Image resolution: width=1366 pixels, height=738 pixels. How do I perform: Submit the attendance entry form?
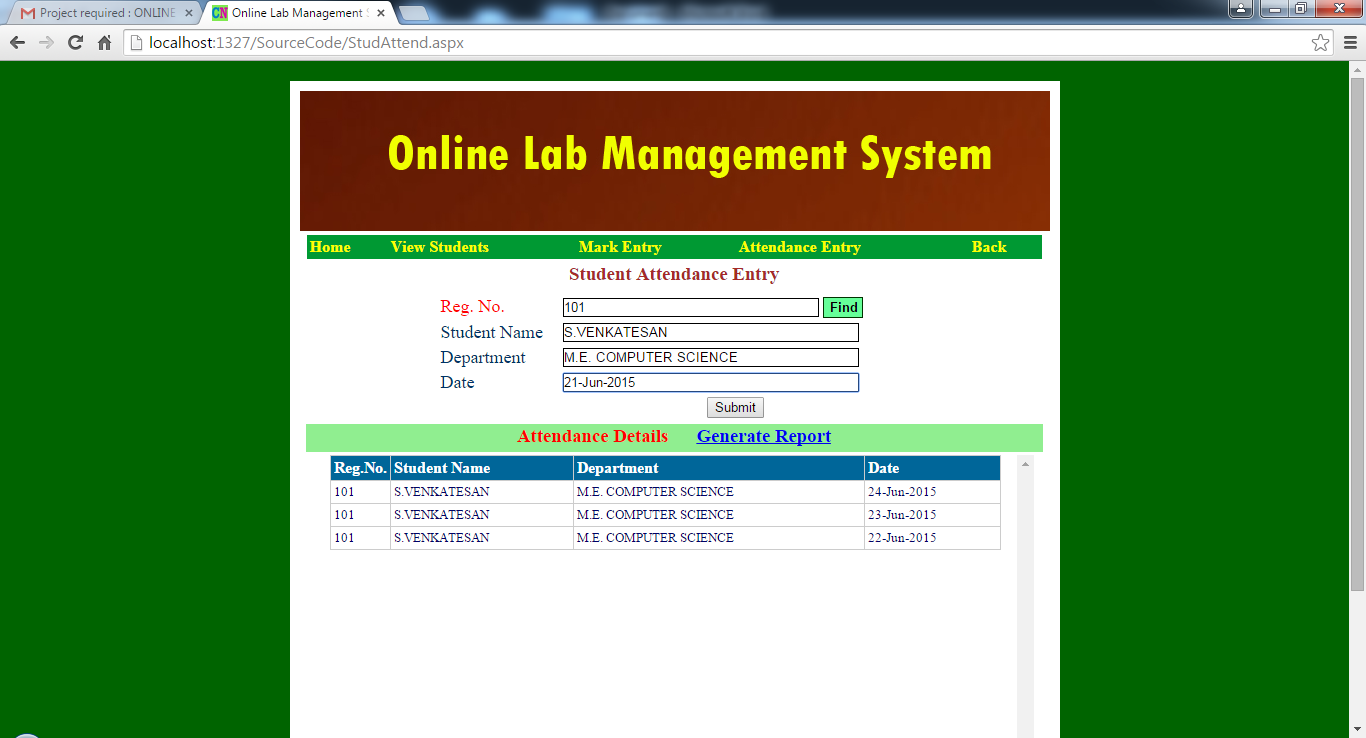point(735,407)
